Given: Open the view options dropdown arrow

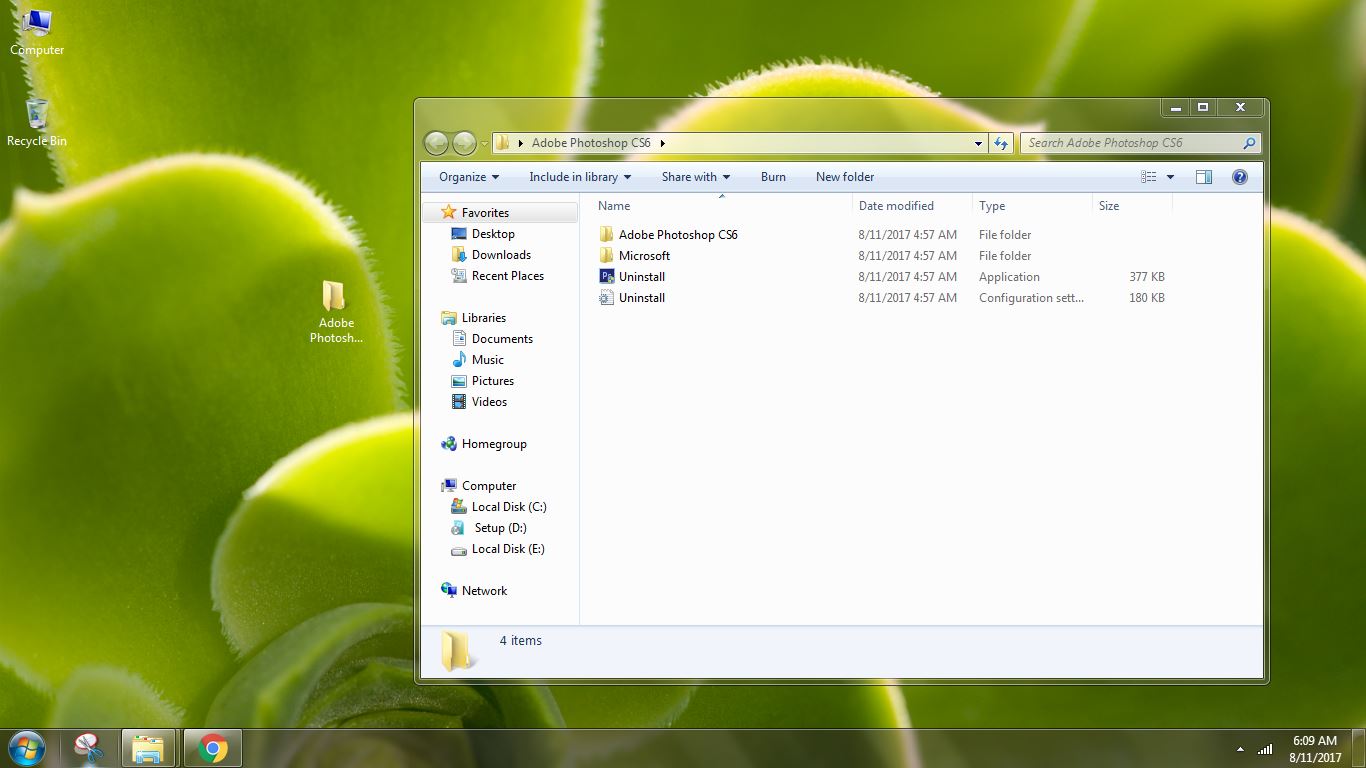Looking at the screenshot, I should coord(1170,177).
